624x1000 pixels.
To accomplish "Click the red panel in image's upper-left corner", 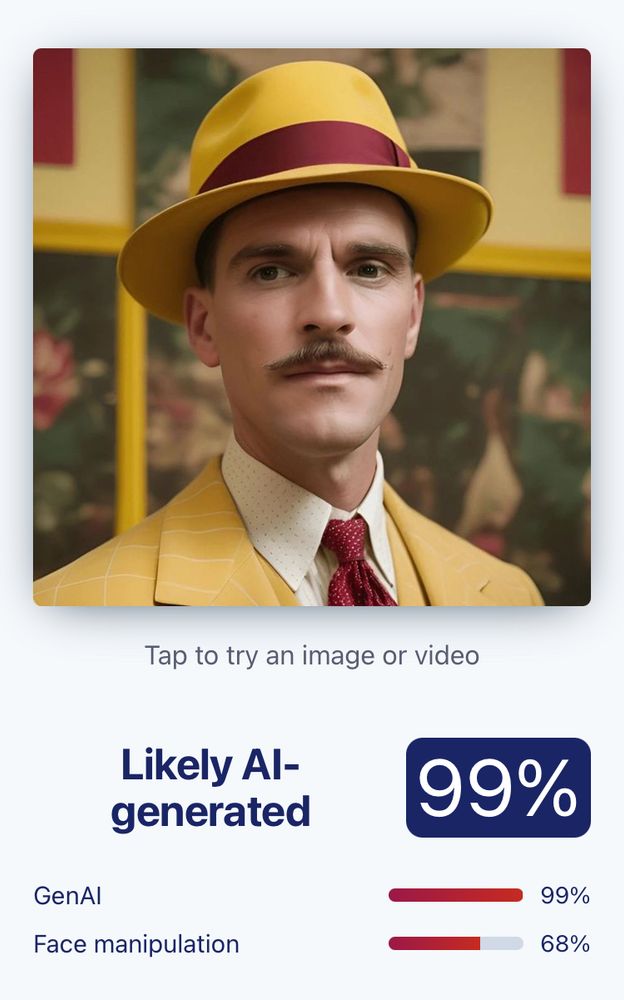I will click(x=54, y=106).
